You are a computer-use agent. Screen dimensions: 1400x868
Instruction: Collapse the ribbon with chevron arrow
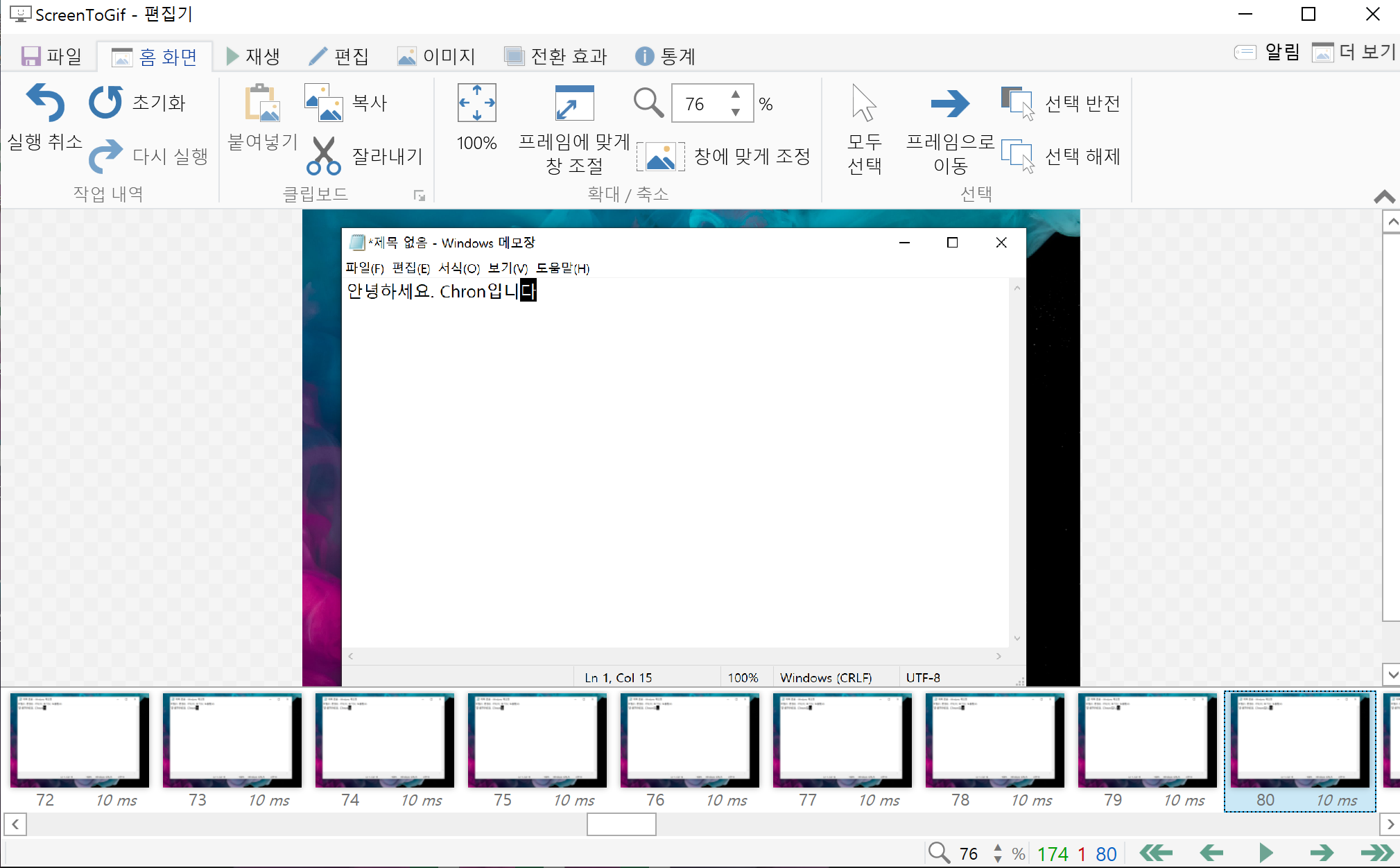pyautogui.click(x=1384, y=197)
